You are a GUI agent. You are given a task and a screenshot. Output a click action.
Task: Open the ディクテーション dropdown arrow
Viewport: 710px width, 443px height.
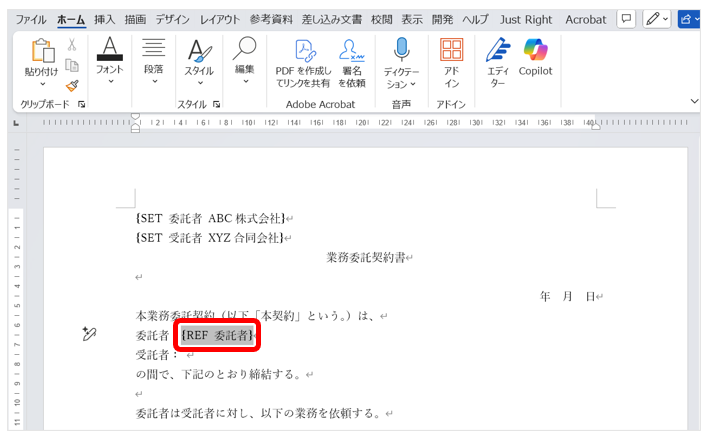pyautogui.click(x=413, y=84)
